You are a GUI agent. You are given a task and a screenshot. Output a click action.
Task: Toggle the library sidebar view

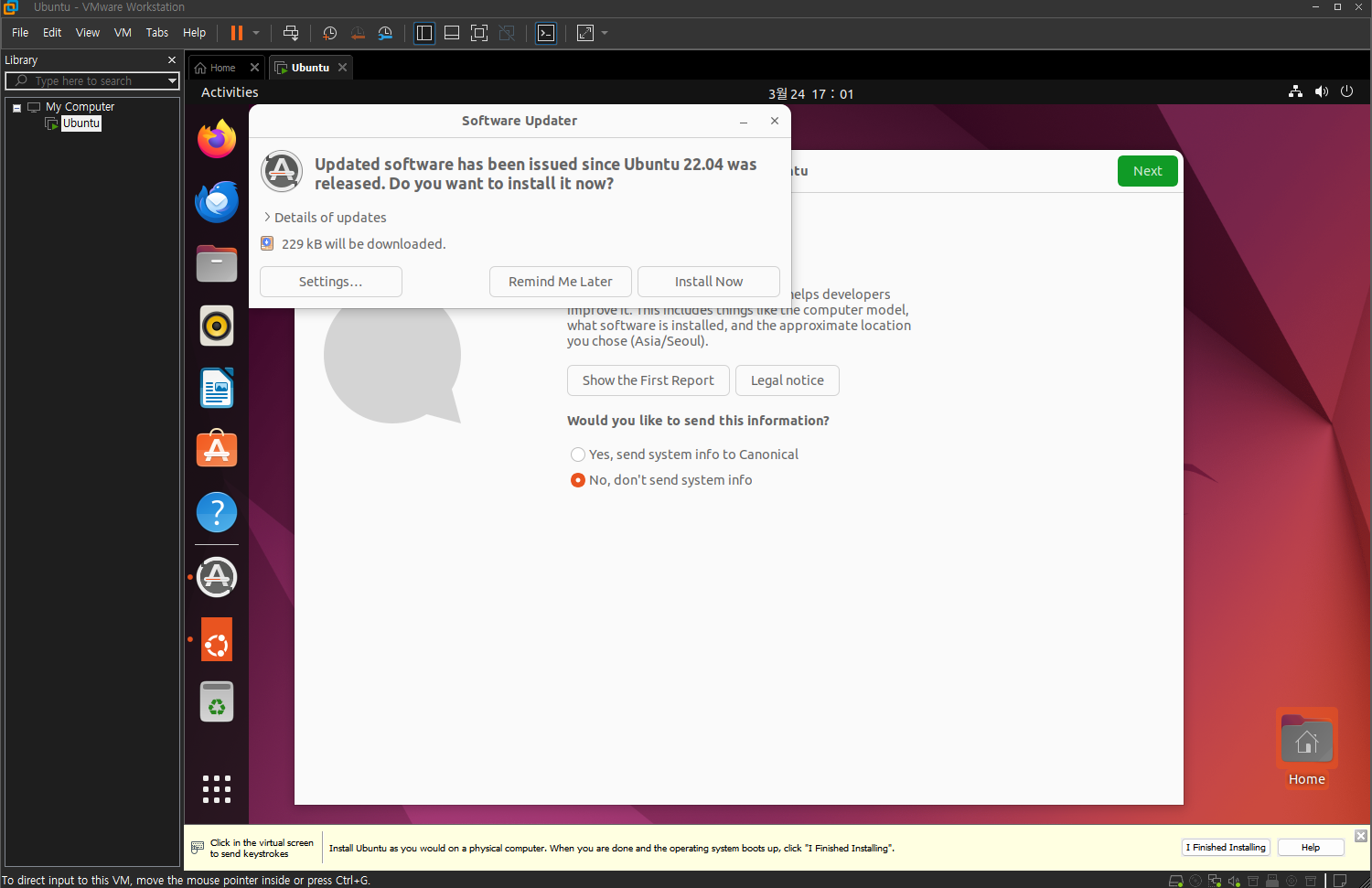point(424,33)
